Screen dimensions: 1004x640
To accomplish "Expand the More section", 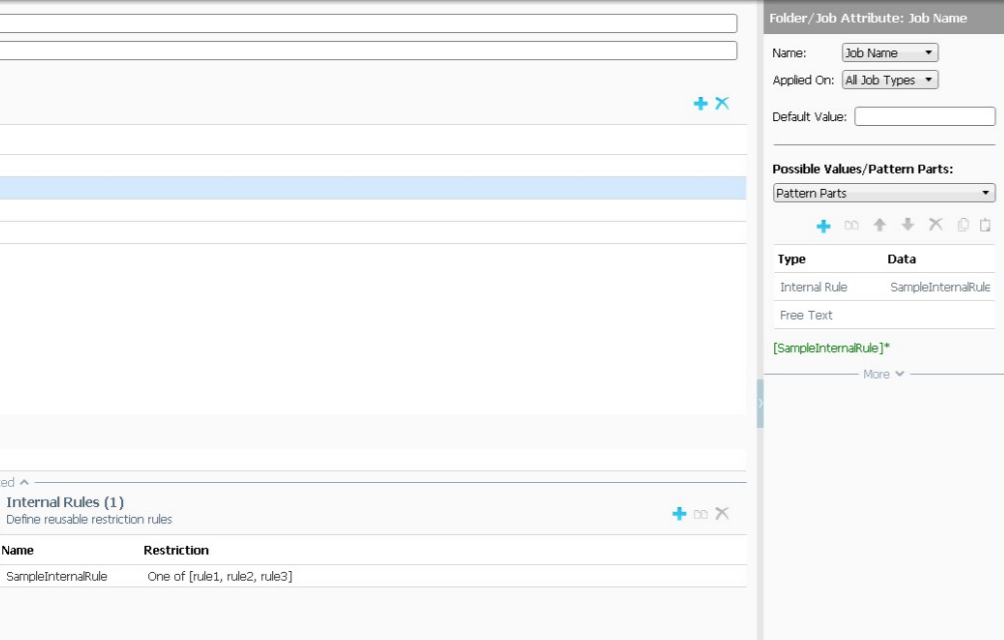I will [884, 374].
